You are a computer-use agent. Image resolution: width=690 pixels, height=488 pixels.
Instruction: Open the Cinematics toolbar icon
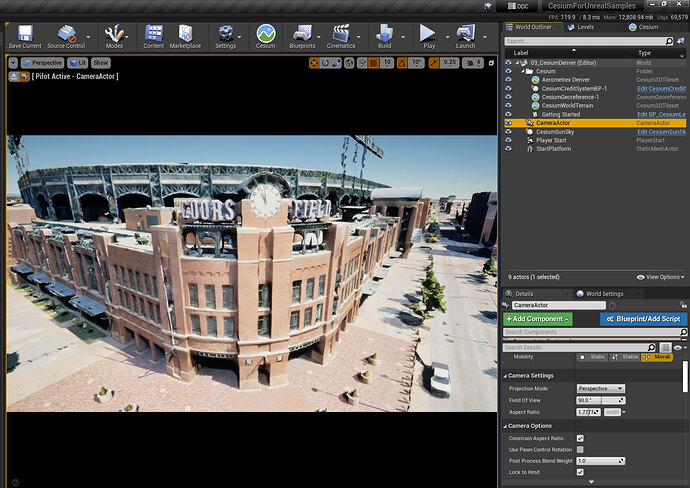341,33
